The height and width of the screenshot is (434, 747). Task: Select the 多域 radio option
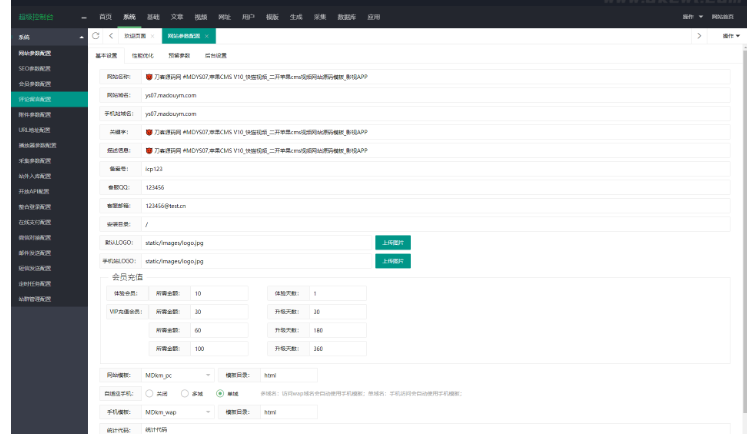point(183,393)
